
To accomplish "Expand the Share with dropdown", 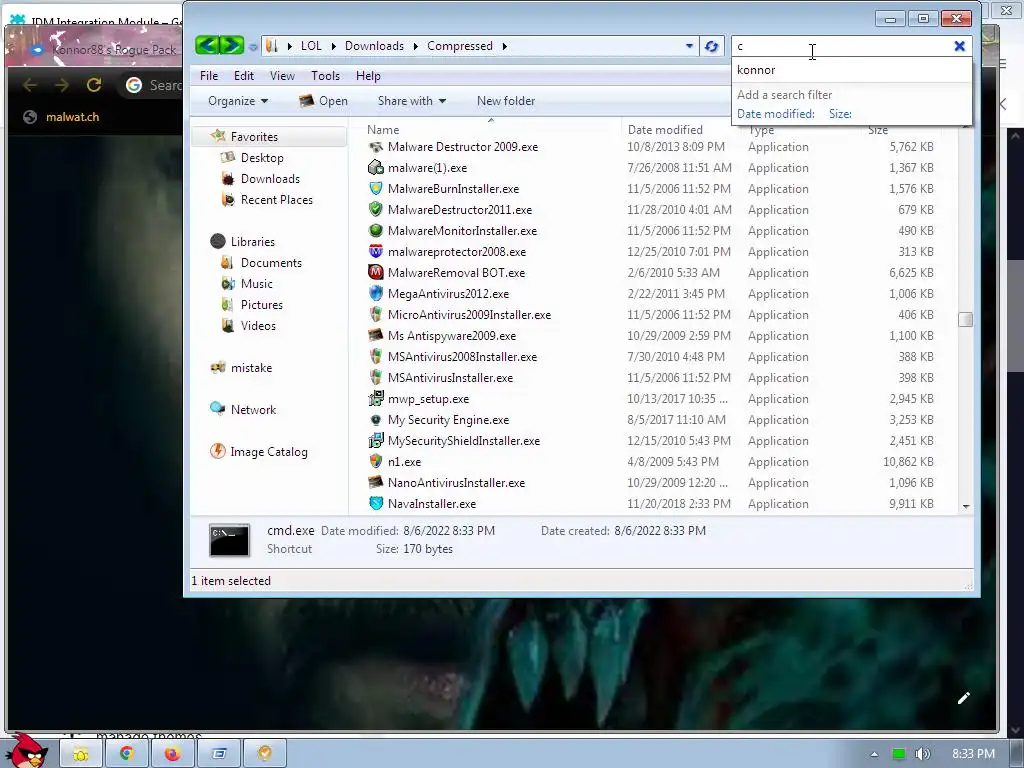I will (411, 101).
